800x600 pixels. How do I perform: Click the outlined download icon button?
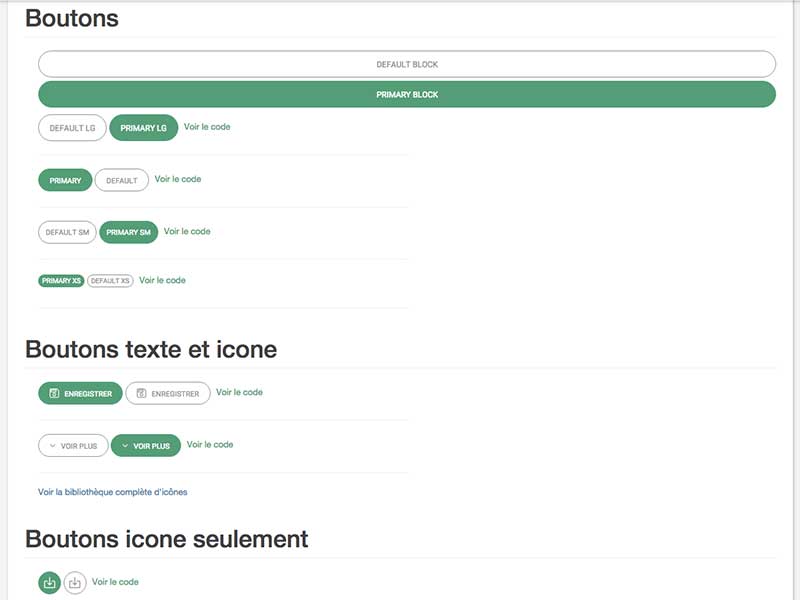click(x=75, y=583)
